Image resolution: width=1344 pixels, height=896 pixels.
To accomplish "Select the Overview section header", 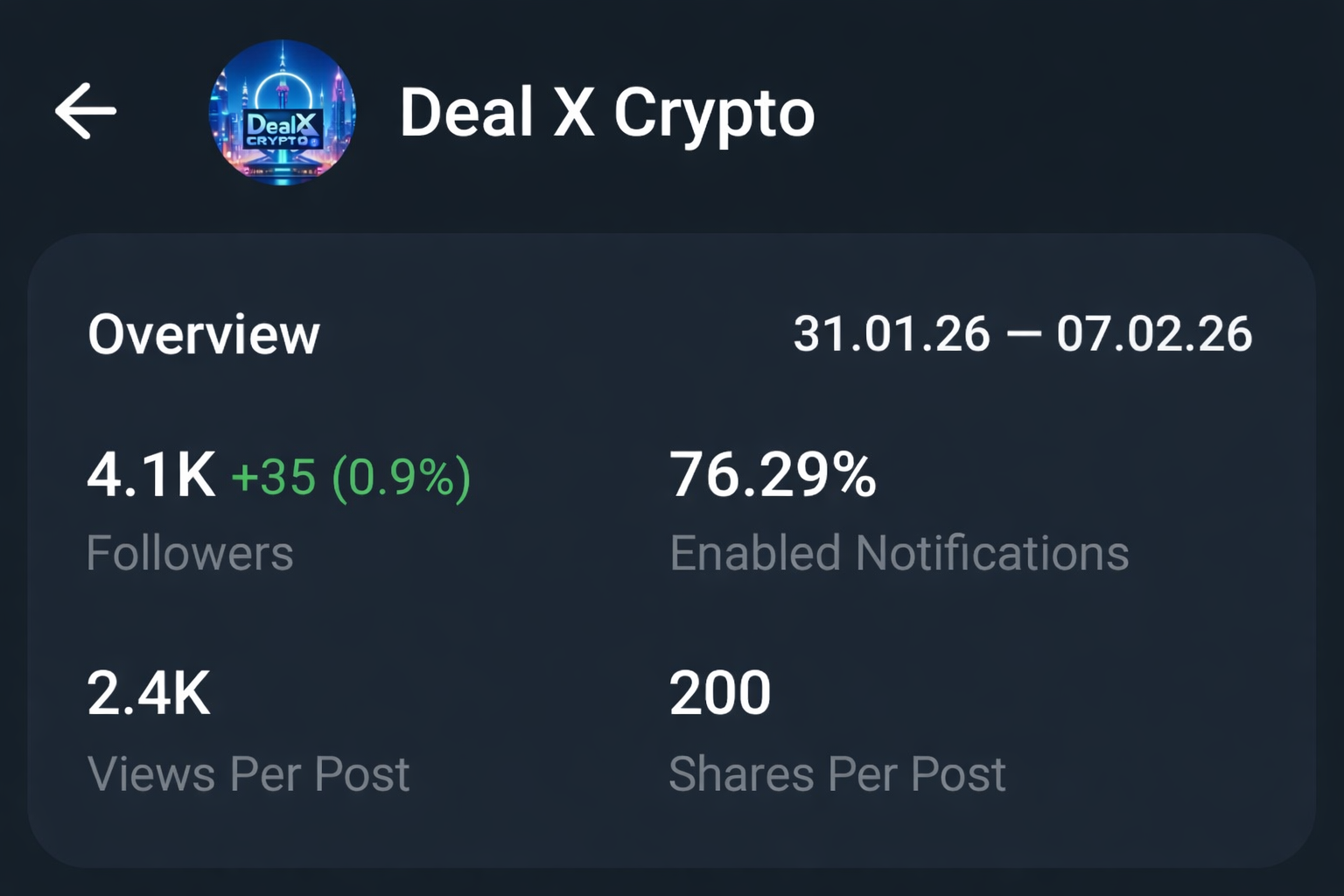I will click(205, 334).
